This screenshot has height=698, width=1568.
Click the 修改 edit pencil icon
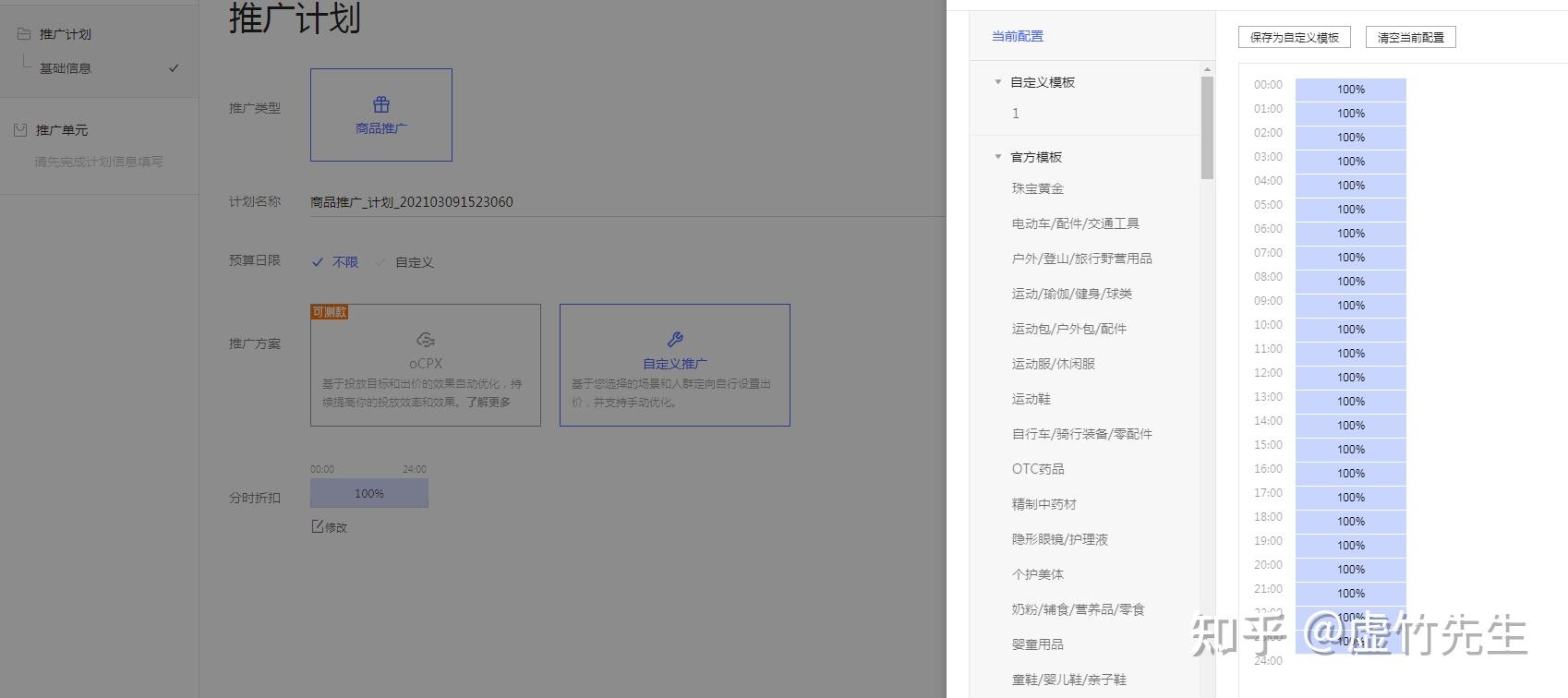point(318,526)
